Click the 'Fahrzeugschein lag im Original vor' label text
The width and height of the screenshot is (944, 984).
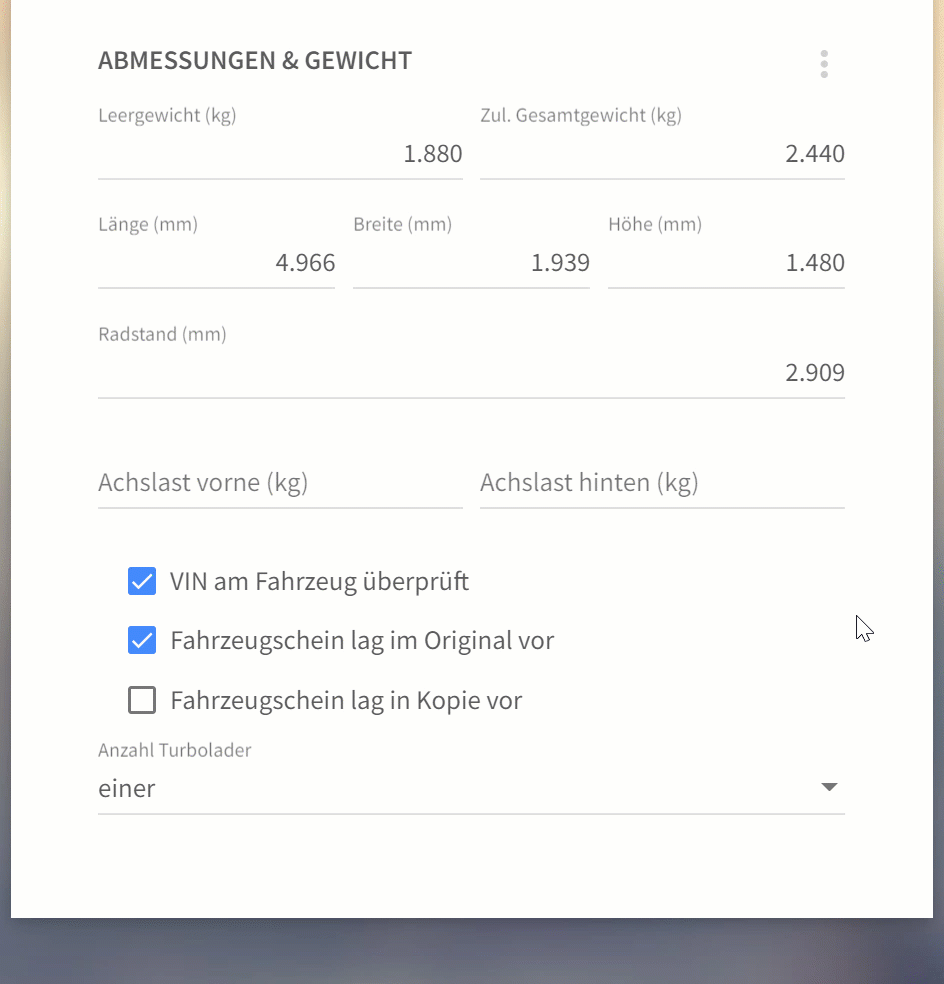pyautogui.click(x=362, y=641)
